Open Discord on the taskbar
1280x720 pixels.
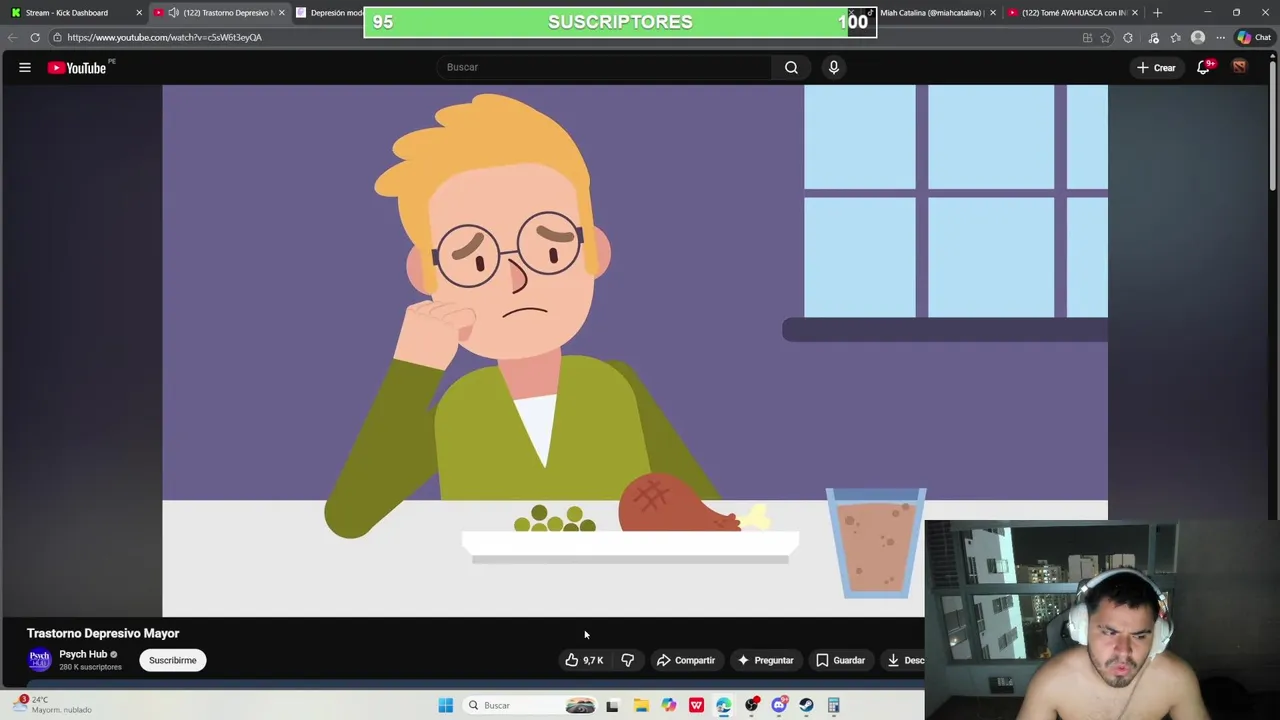tap(779, 705)
